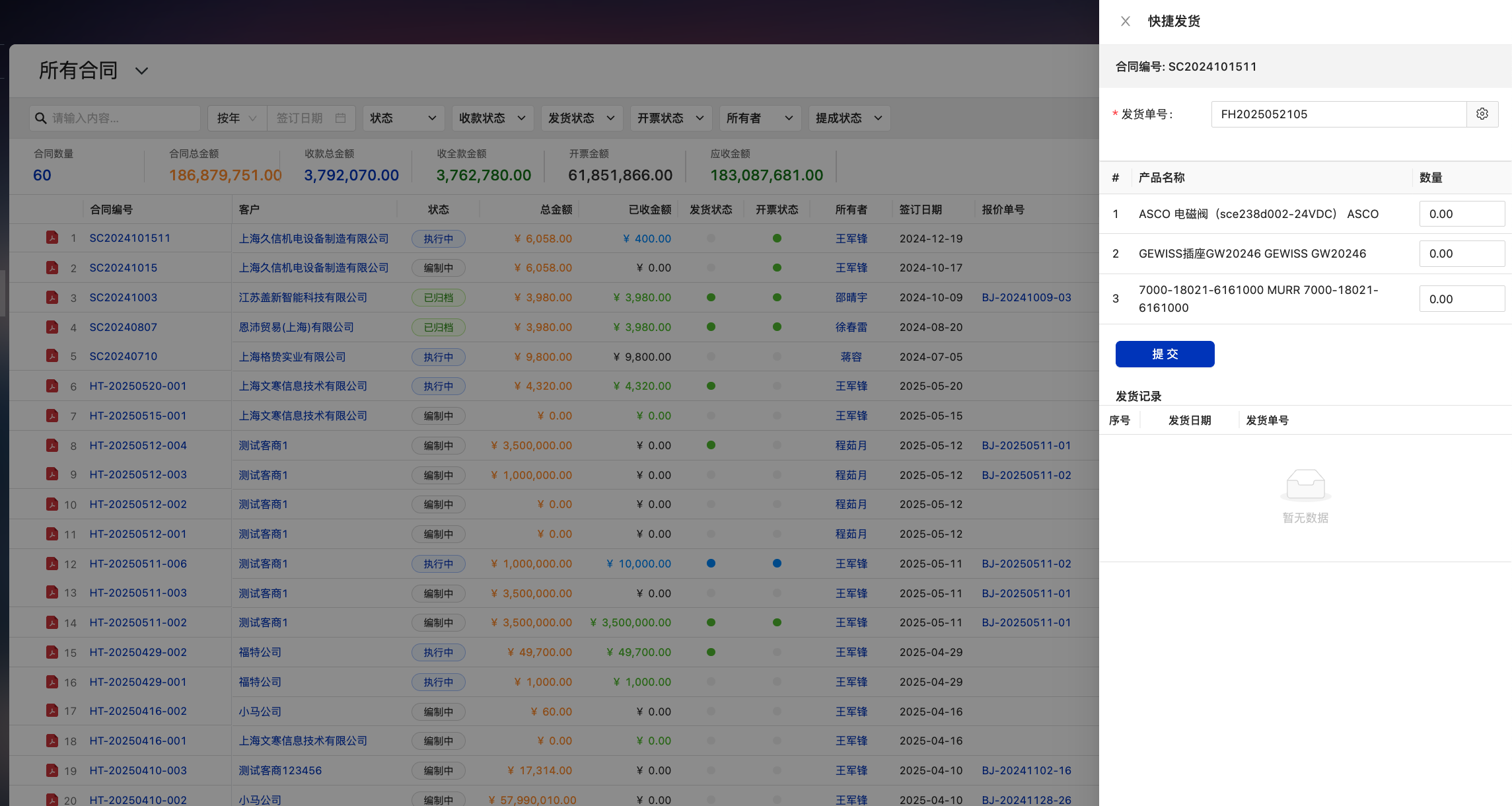
Task: Click the 发货单号 input FH2025052105
Action: tap(1339, 114)
